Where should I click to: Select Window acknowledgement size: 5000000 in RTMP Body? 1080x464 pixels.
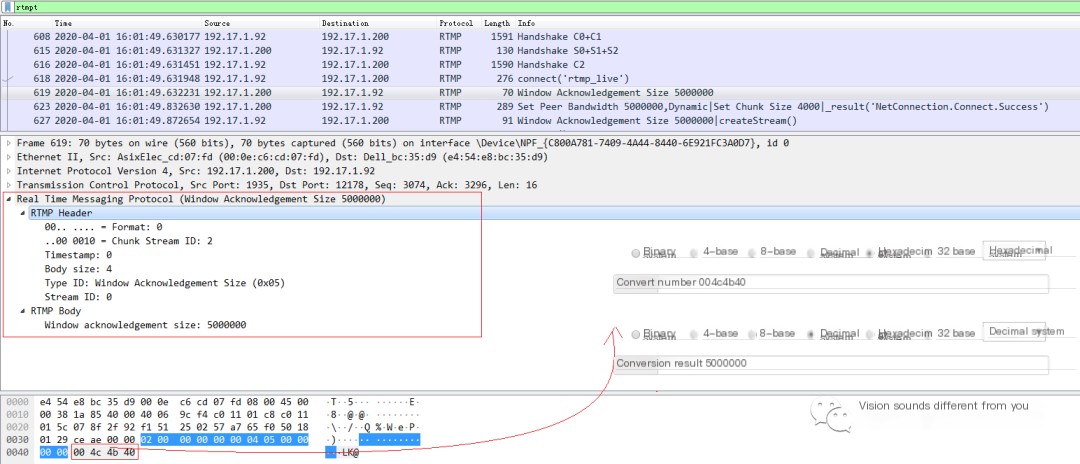coord(145,325)
